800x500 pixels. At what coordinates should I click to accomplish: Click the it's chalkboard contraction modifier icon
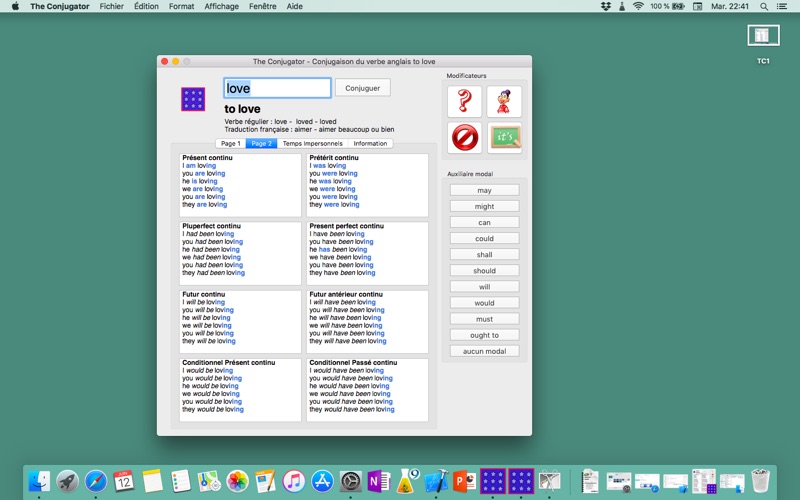pos(504,138)
